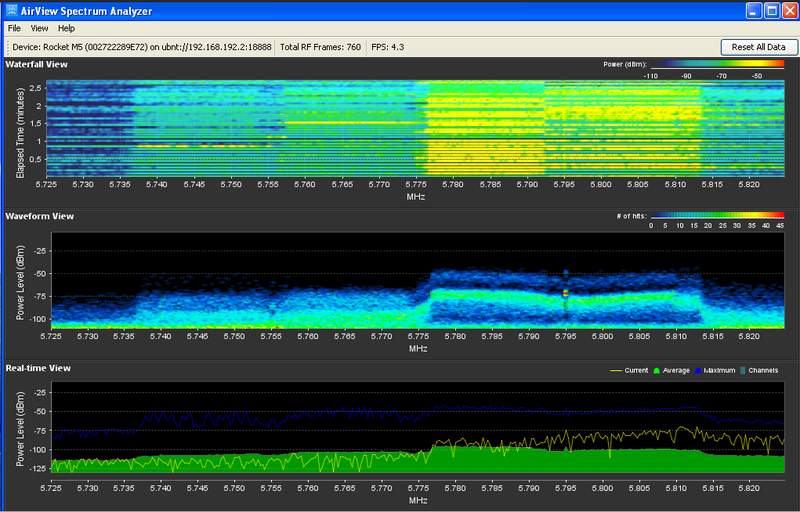Click the Real-time View panel header
Viewport: 800px width, 512px height.
tap(37, 368)
